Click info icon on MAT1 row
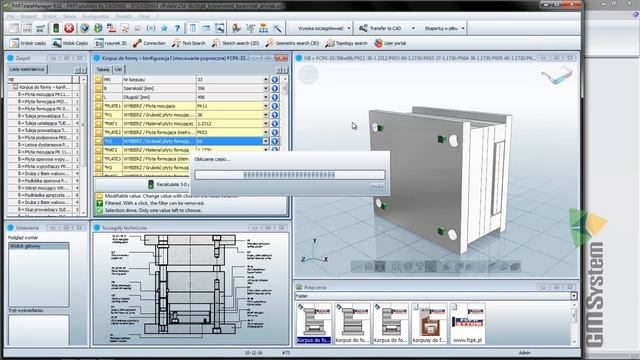 click(x=275, y=123)
